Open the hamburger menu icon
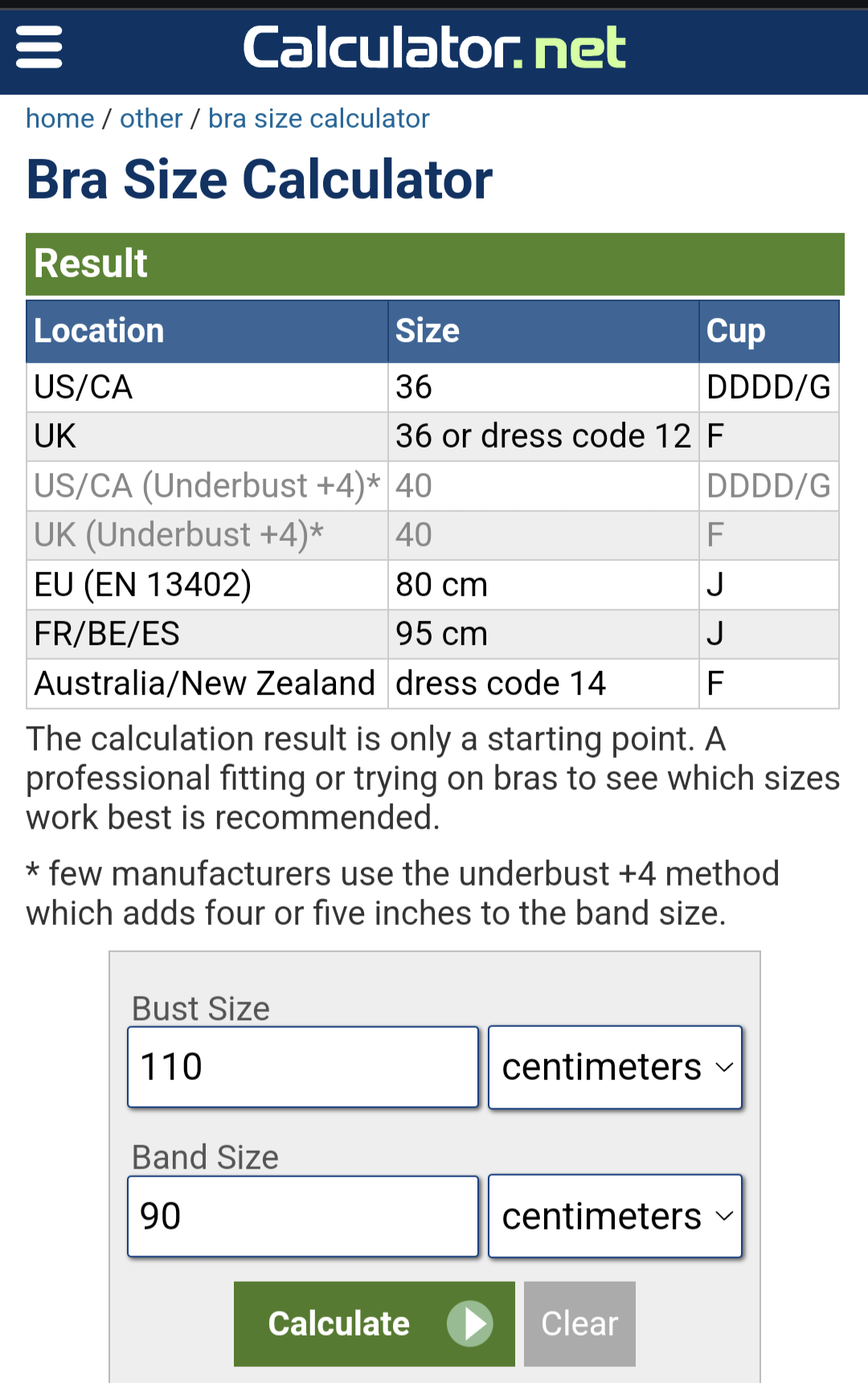Viewport: 868px width, 1383px height. [x=39, y=47]
